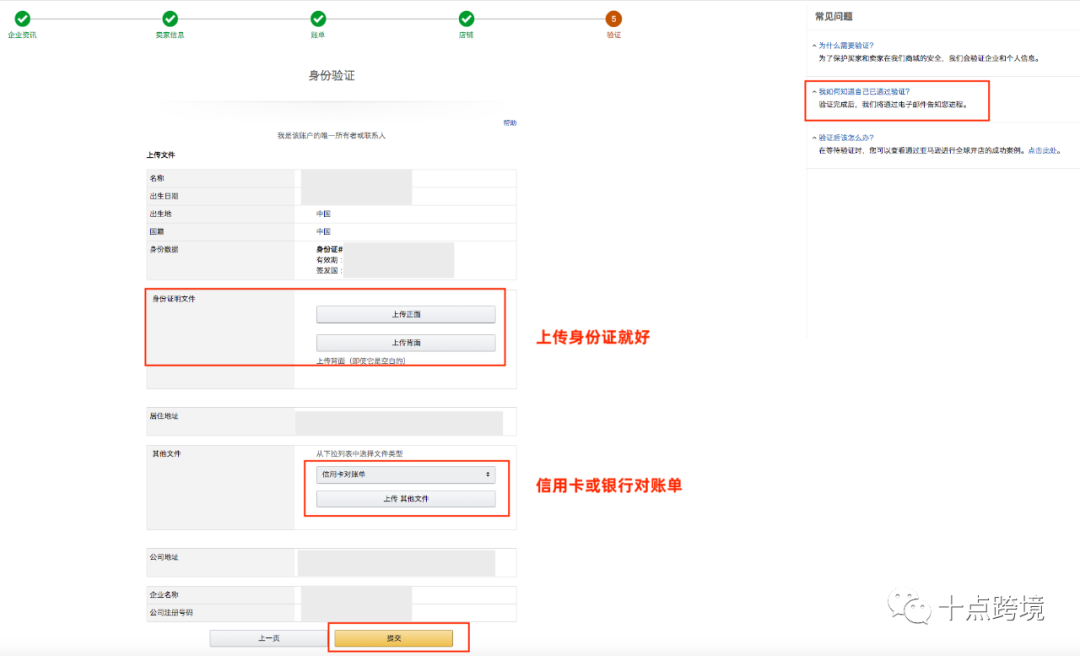
Task: Click the answer text 验证完成后，我们将通过电子邮件…
Action: point(893,105)
